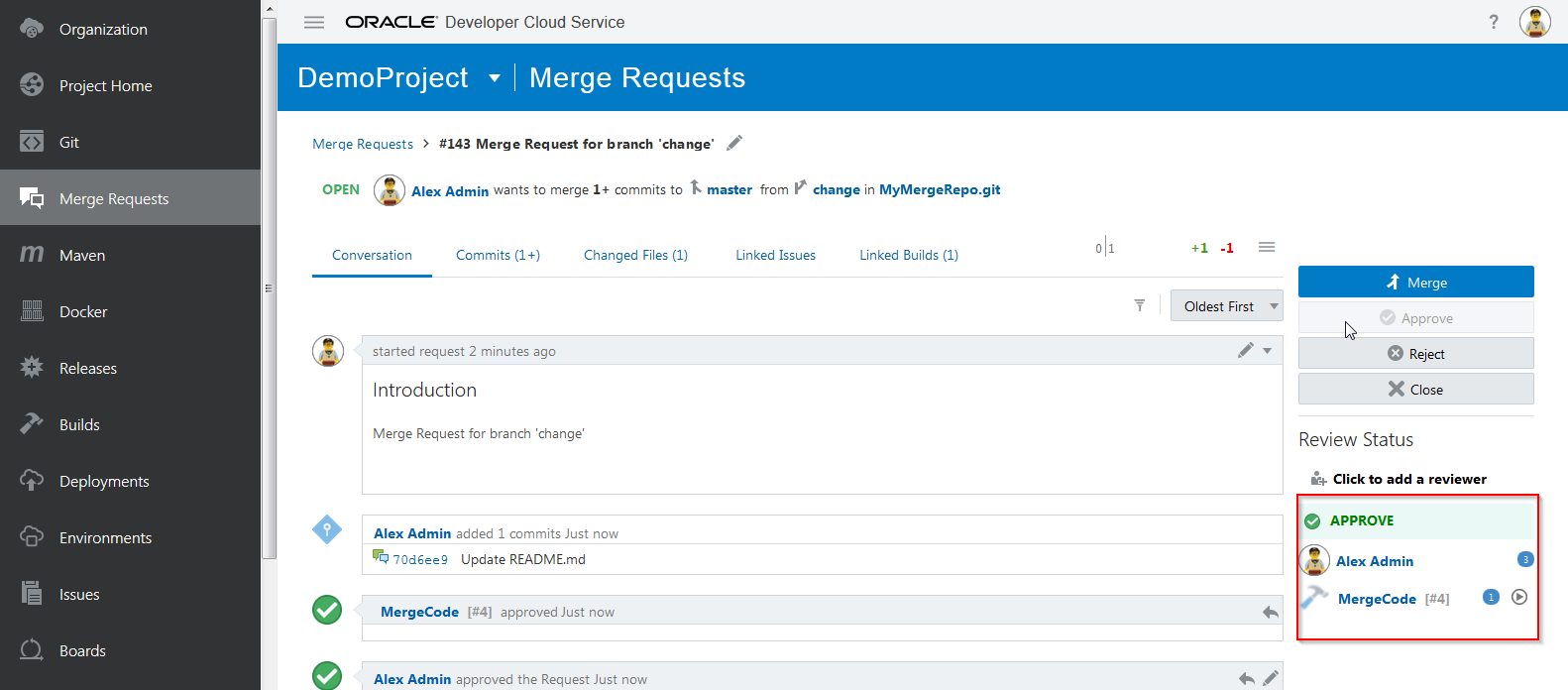Image resolution: width=1568 pixels, height=690 pixels.
Task: Open the diff view options menu icon
Action: (x=1267, y=247)
